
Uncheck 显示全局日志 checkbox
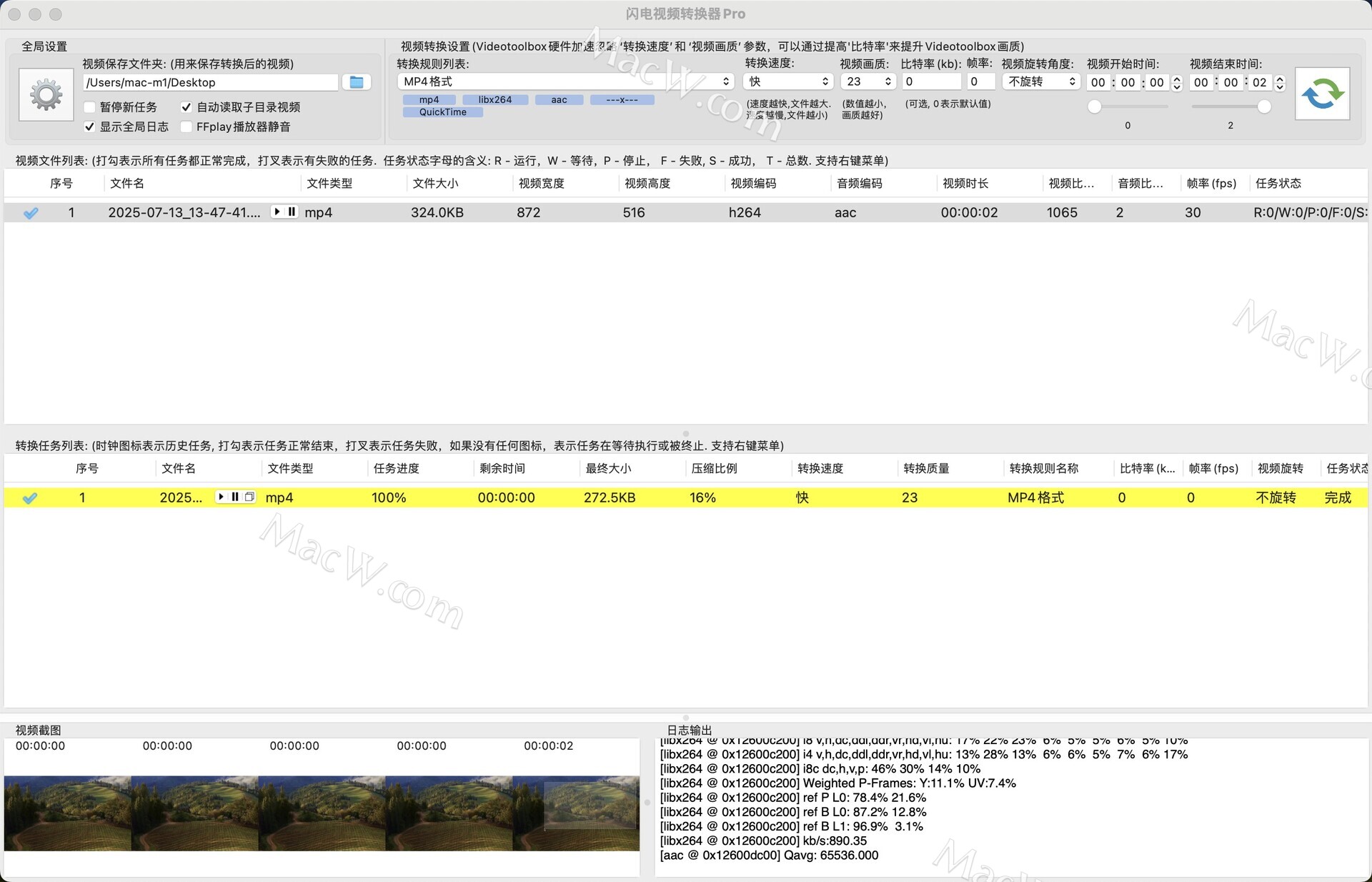coord(90,127)
